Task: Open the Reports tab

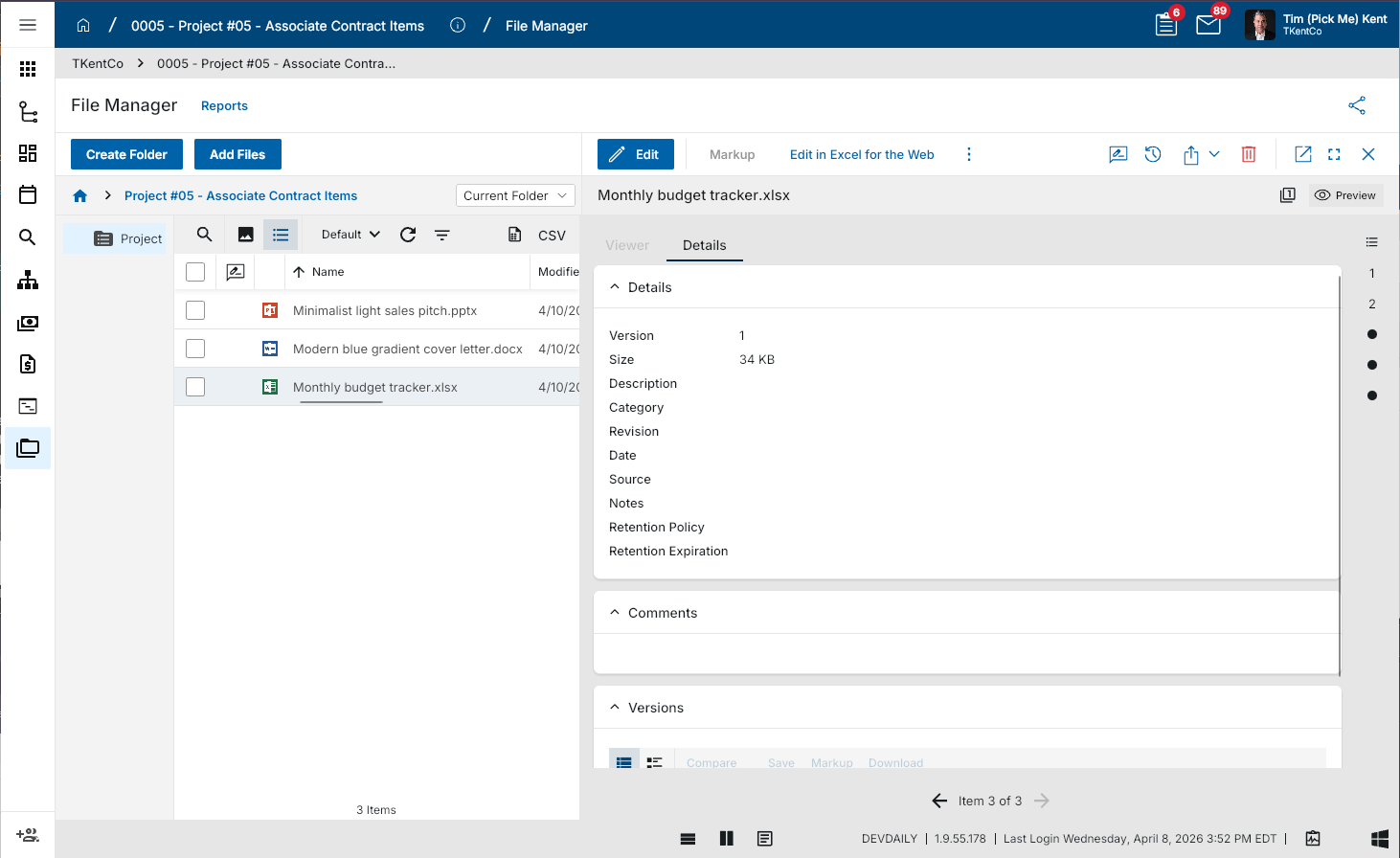Action: coord(224,106)
